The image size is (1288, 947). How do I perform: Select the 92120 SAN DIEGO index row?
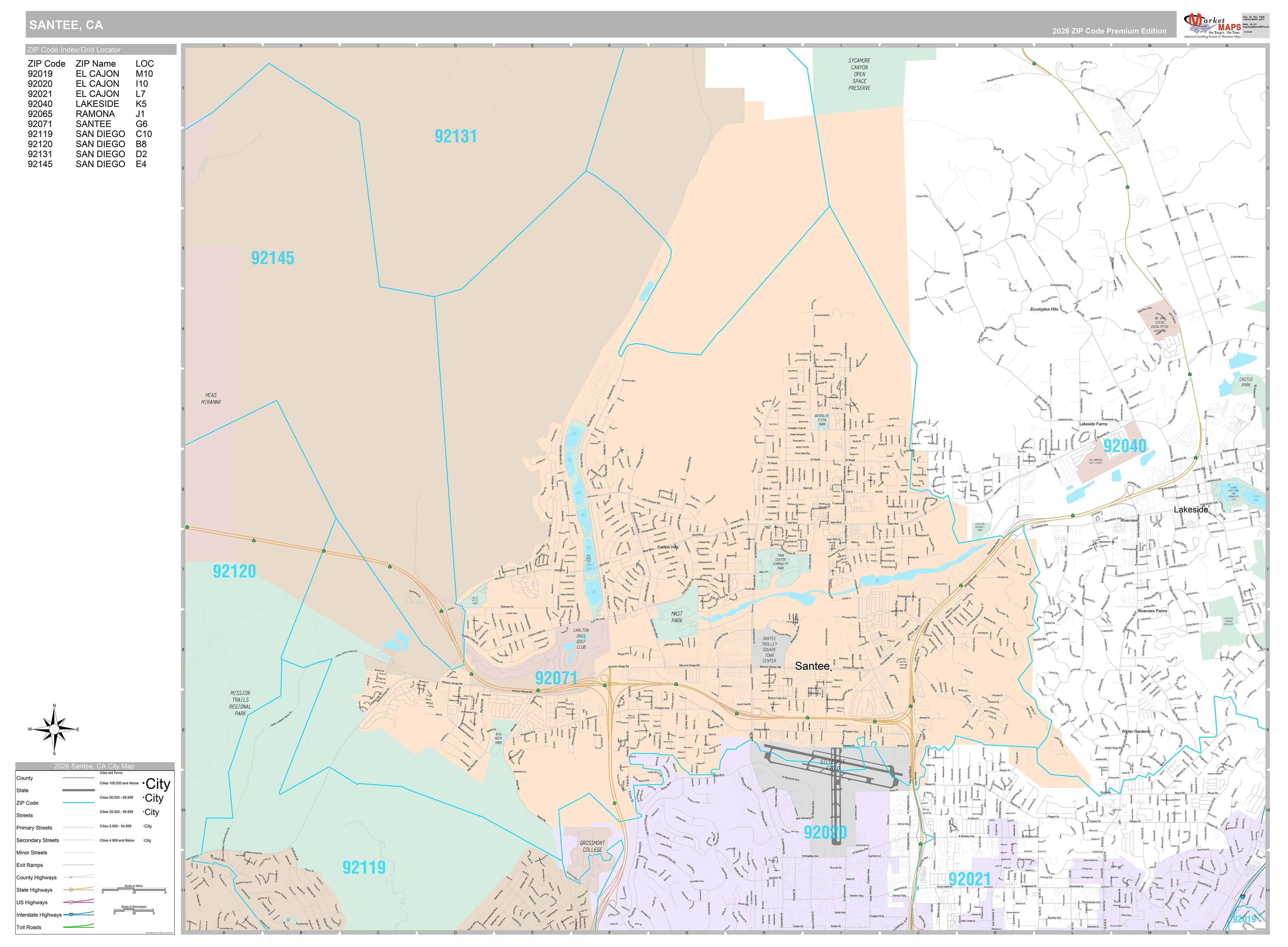pyautogui.click(x=87, y=144)
